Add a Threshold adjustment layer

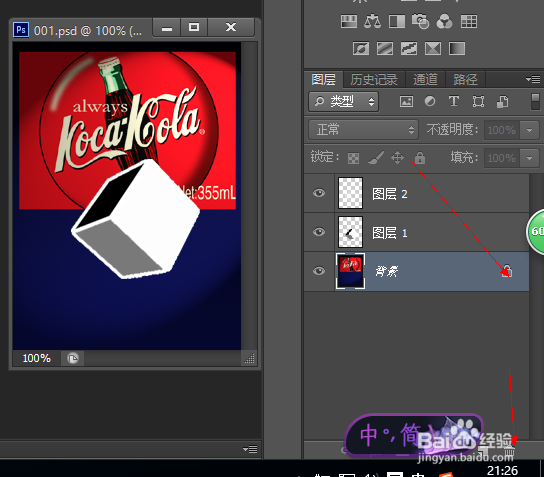tap(409, 48)
